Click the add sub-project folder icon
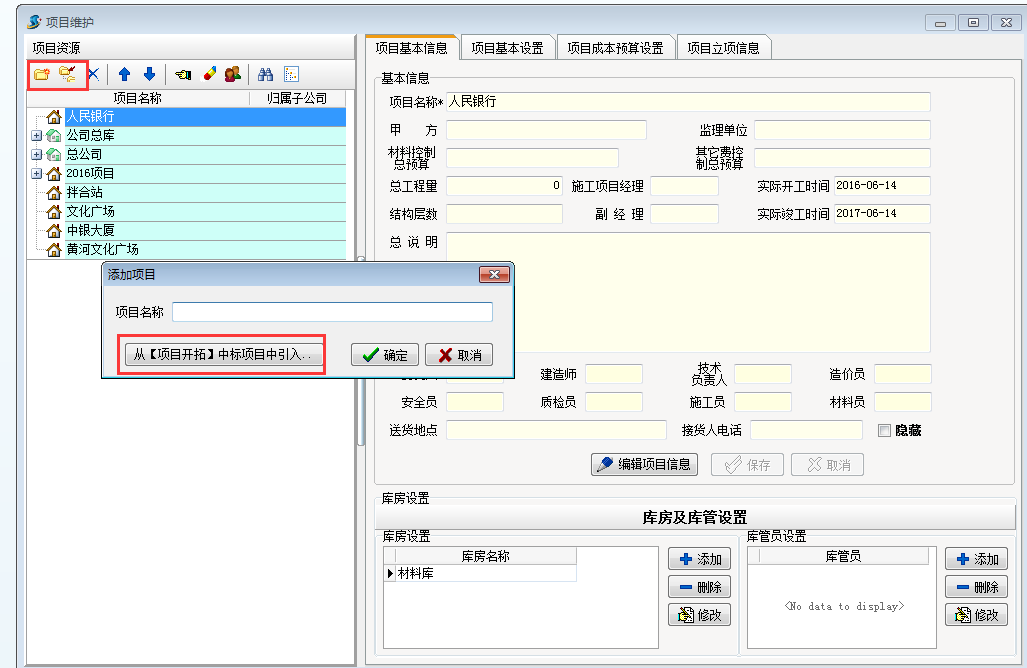This screenshot has height=668, width=1027. tap(67, 74)
